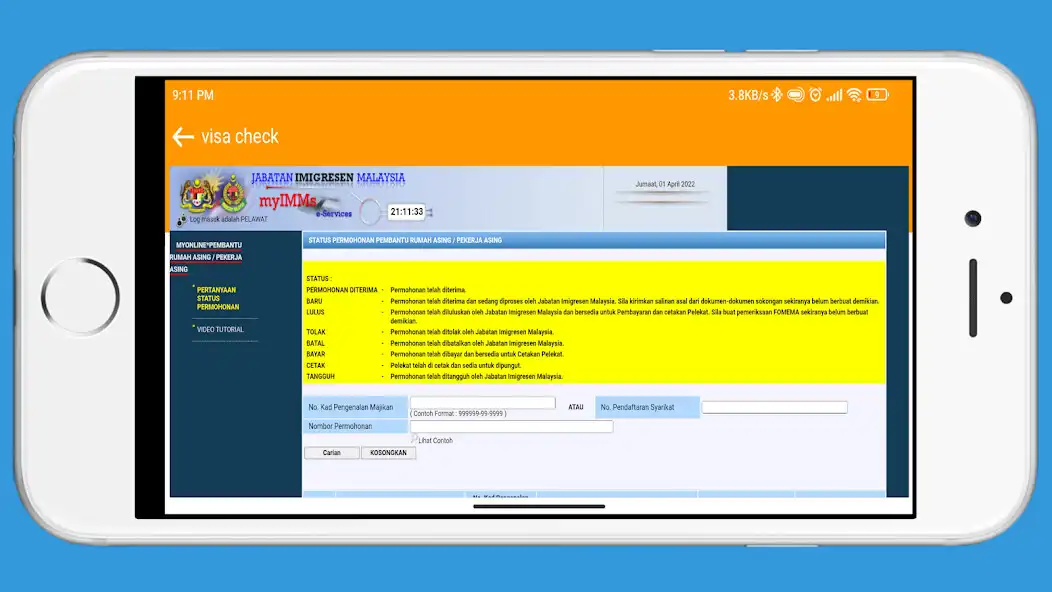The image size is (1052, 592).
Task: Click the No. Pendaftaran Syarikat input field
Action: tap(774, 407)
